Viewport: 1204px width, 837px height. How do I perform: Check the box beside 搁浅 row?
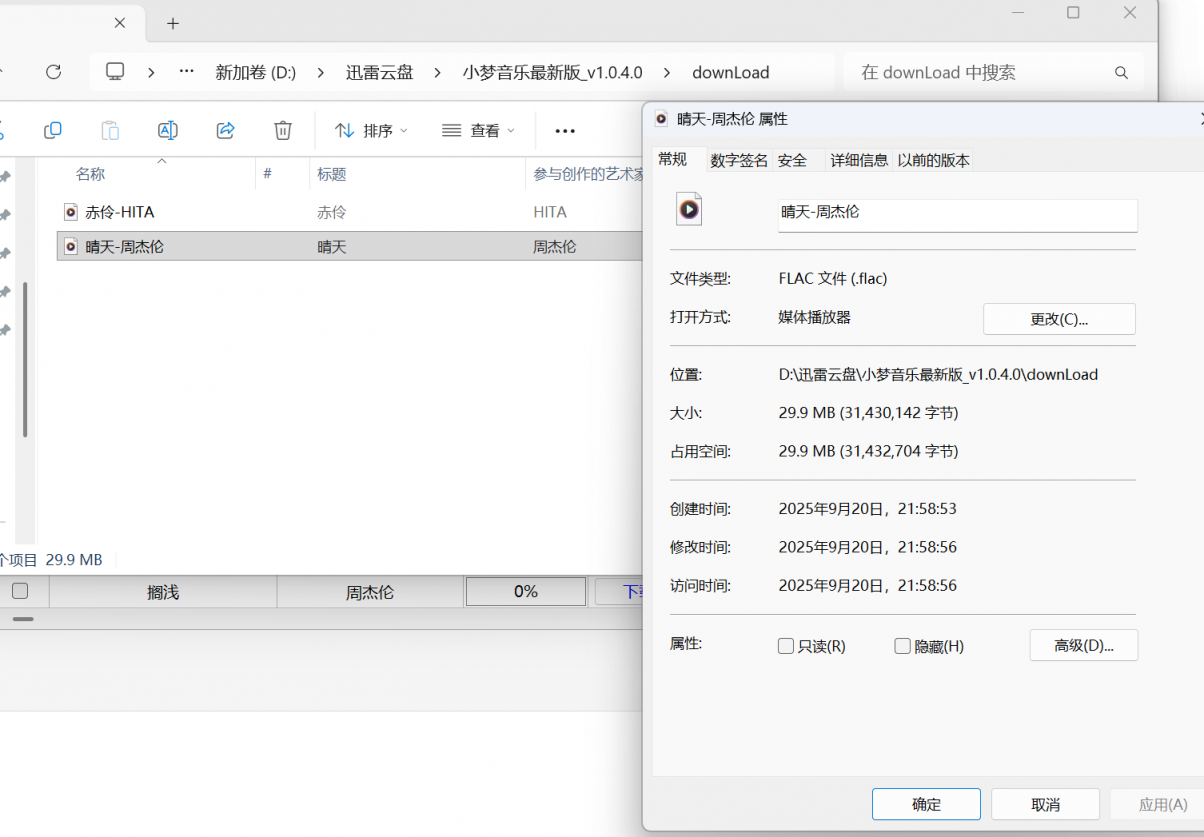coord(20,591)
